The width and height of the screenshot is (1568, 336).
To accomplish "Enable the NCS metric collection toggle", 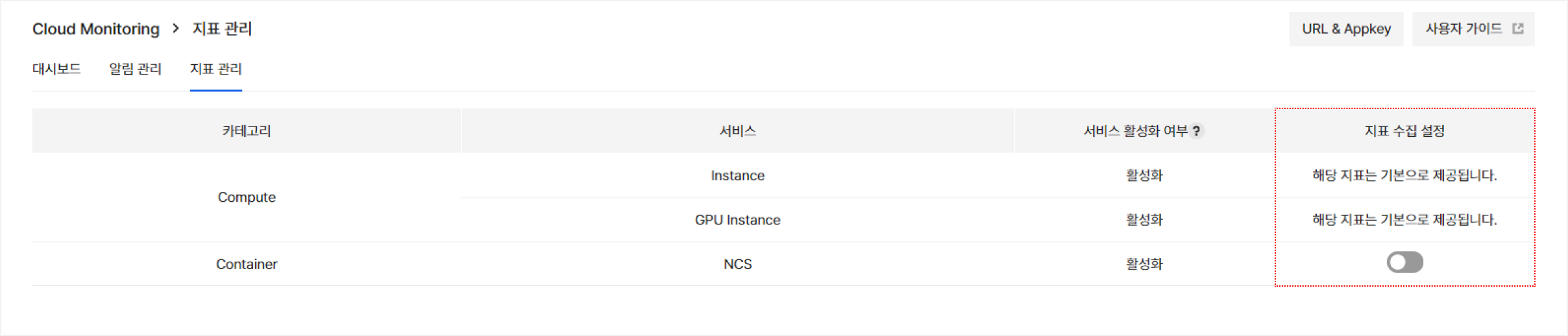I will click(1404, 263).
